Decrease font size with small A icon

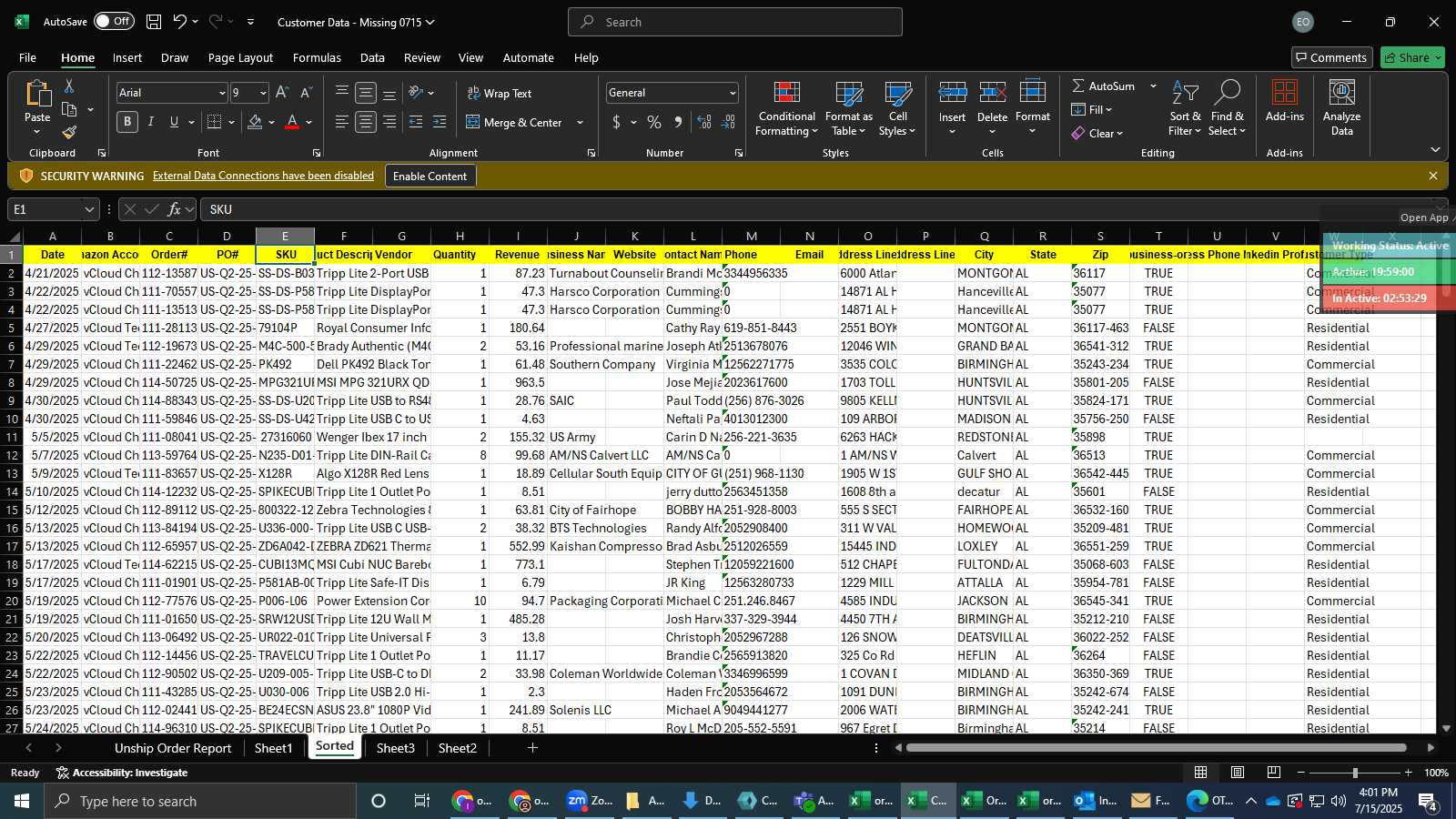coord(306,93)
